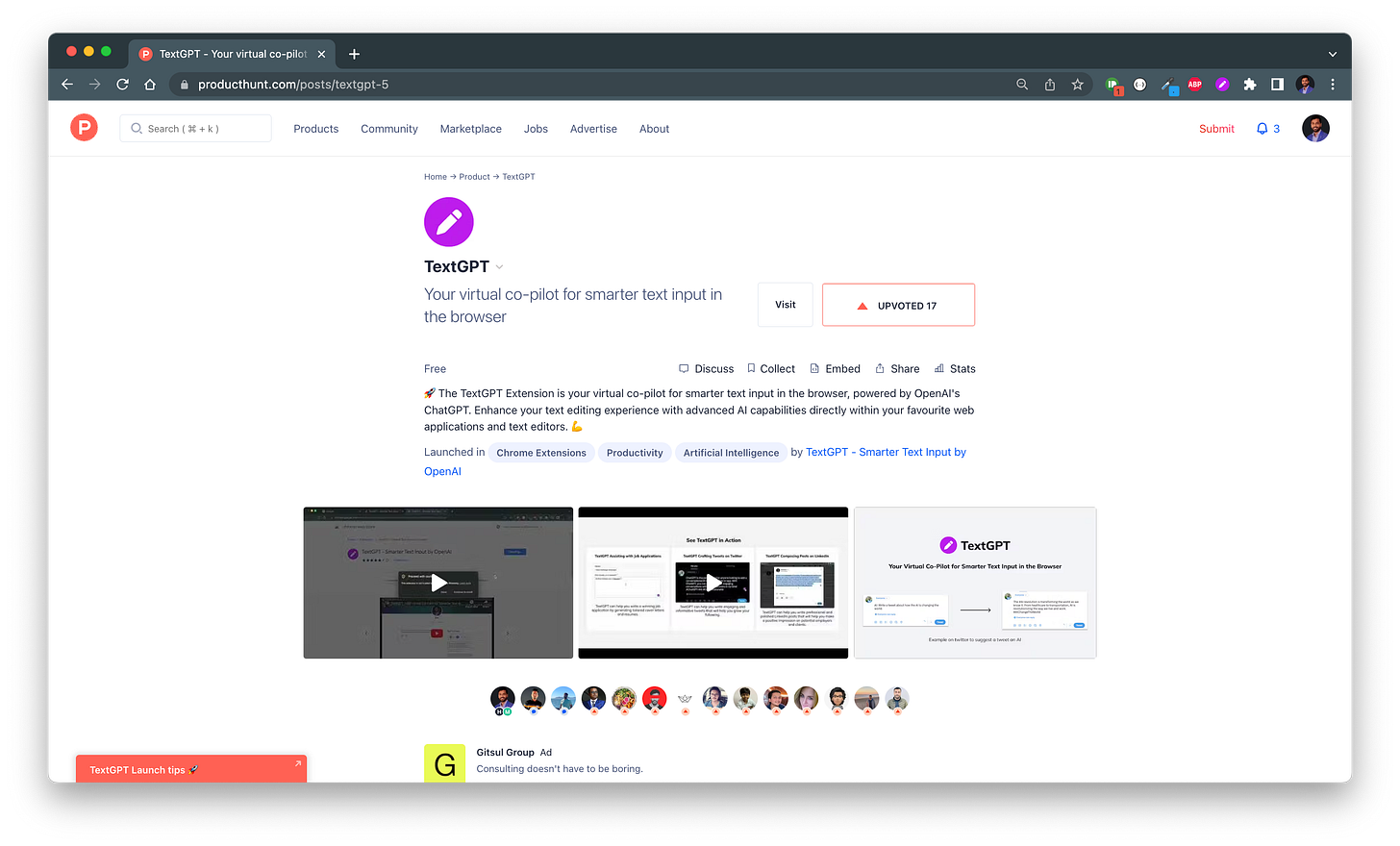Expand the chevron next to TextGPT title
The image size is (1400, 846).
click(x=499, y=267)
